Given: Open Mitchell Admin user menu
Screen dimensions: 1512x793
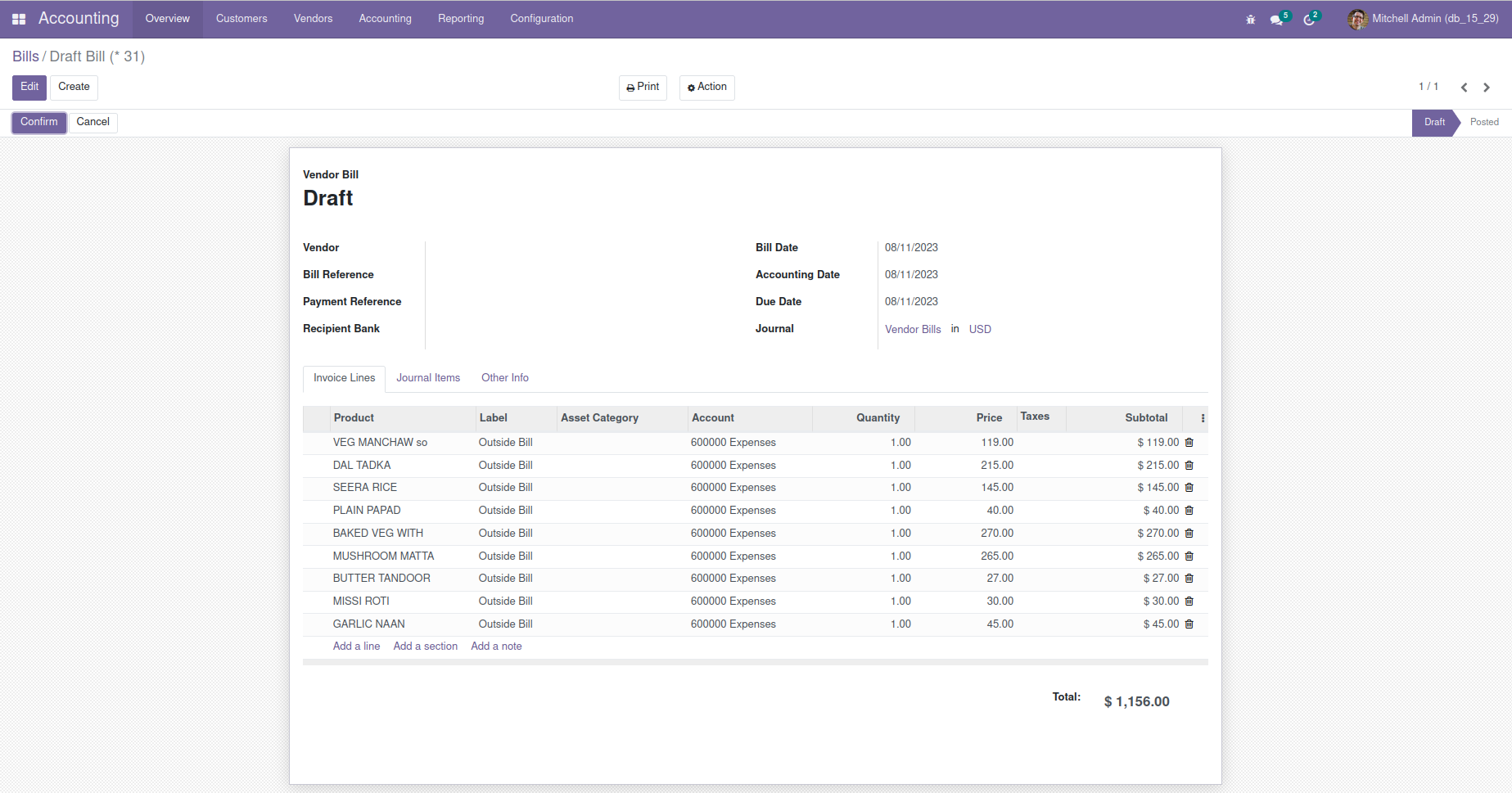Looking at the screenshot, I should tap(1424, 19).
